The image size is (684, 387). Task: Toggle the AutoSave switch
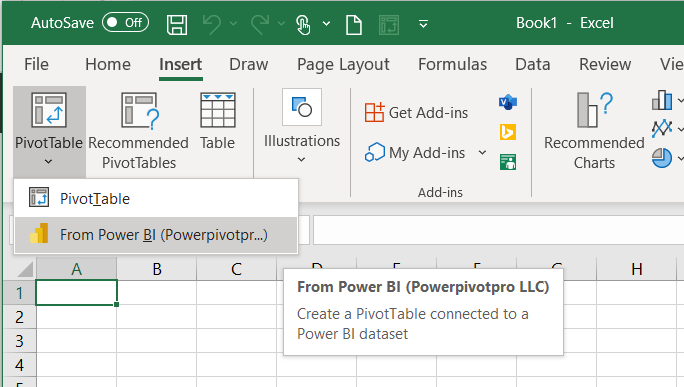pyautogui.click(x=125, y=23)
